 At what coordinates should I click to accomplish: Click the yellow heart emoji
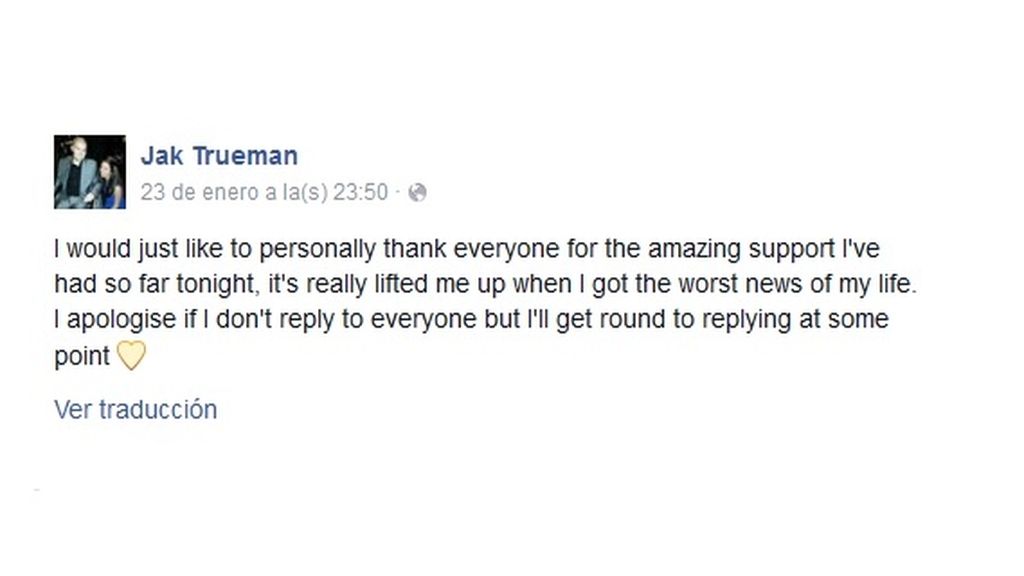(x=131, y=356)
